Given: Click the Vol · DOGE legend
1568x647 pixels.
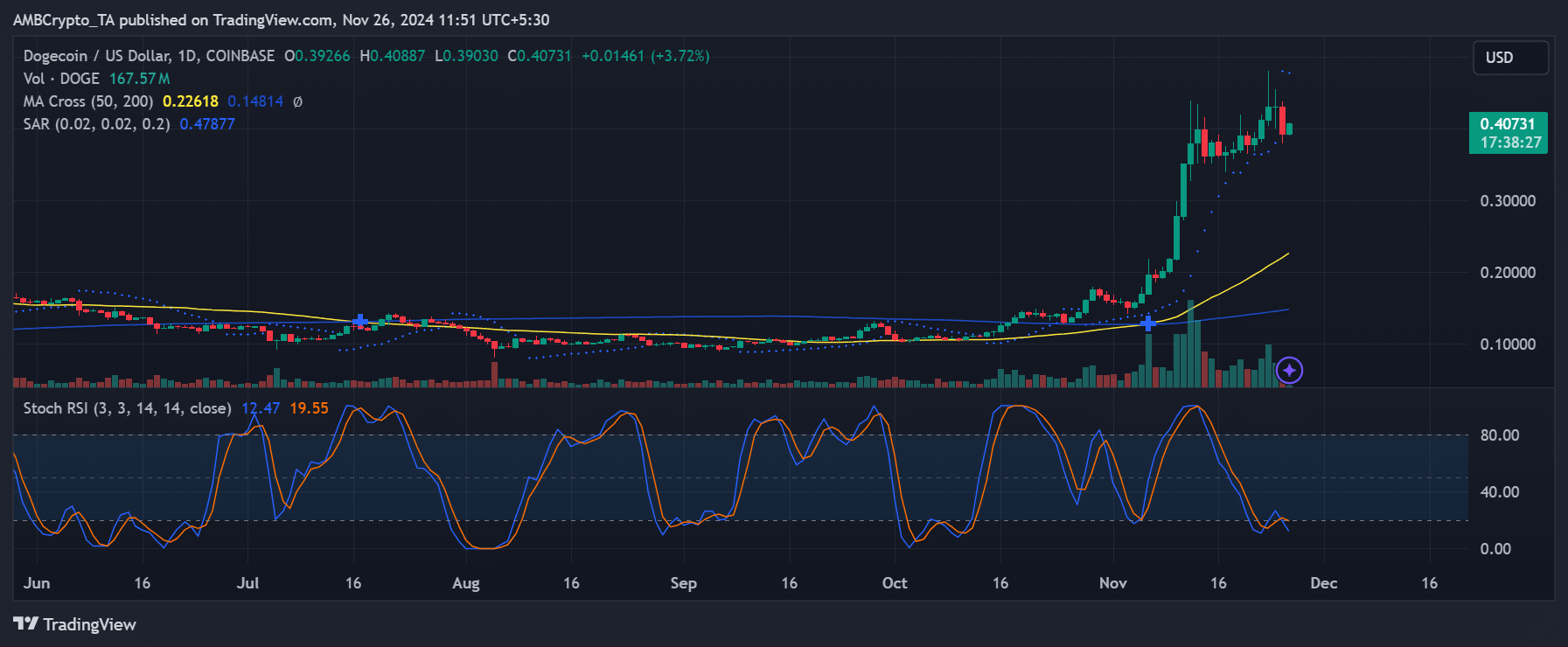Looking at the screenshot, I should (x=61, y=79).
